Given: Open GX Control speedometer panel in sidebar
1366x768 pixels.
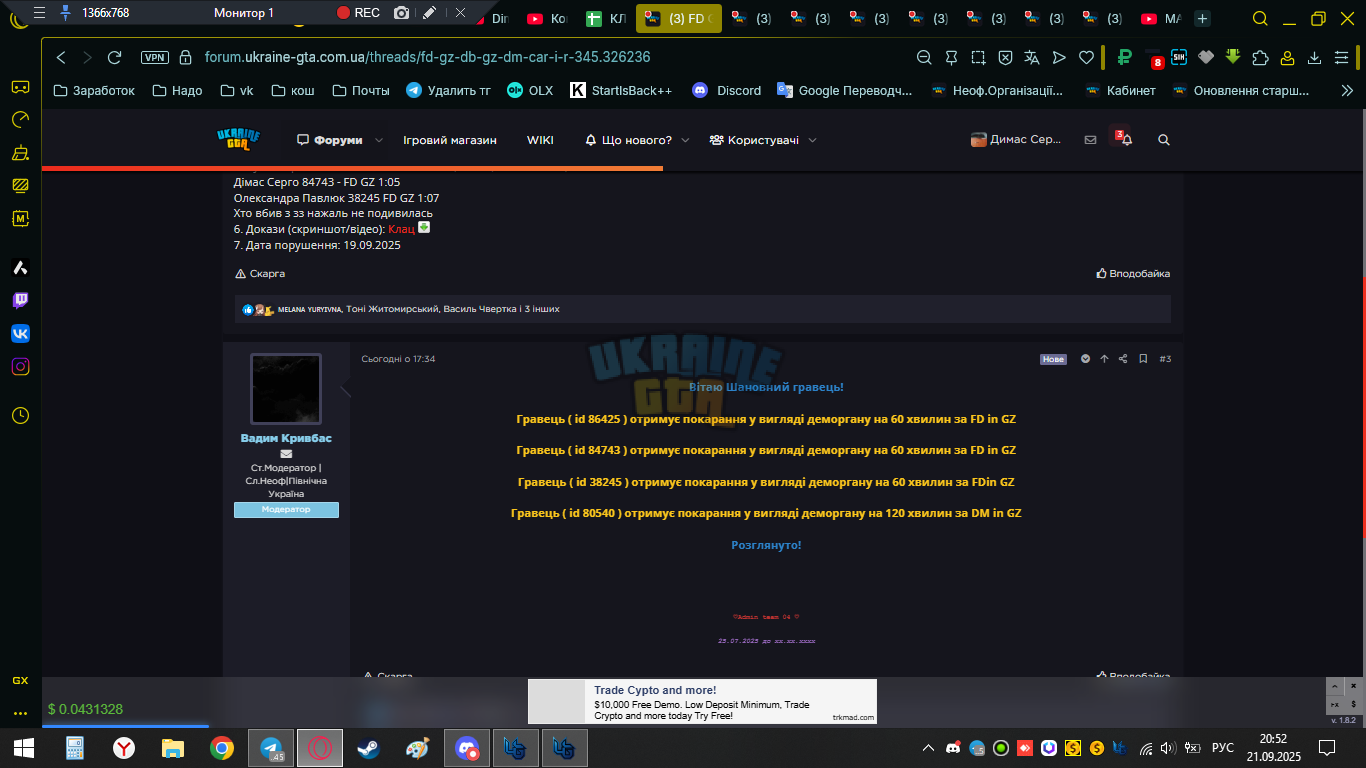Looking at the screenshot, I should point(20,120).
